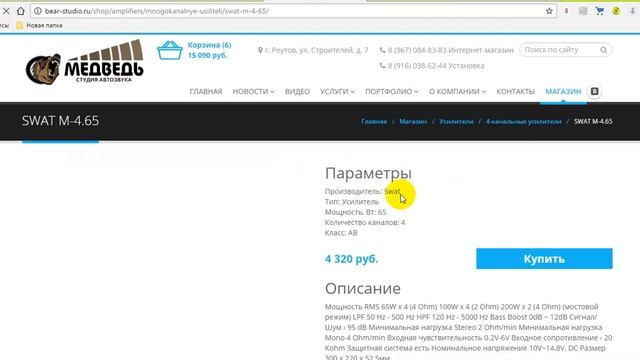
Task: Stop loading the page in browser
Action: coord(6,11)
